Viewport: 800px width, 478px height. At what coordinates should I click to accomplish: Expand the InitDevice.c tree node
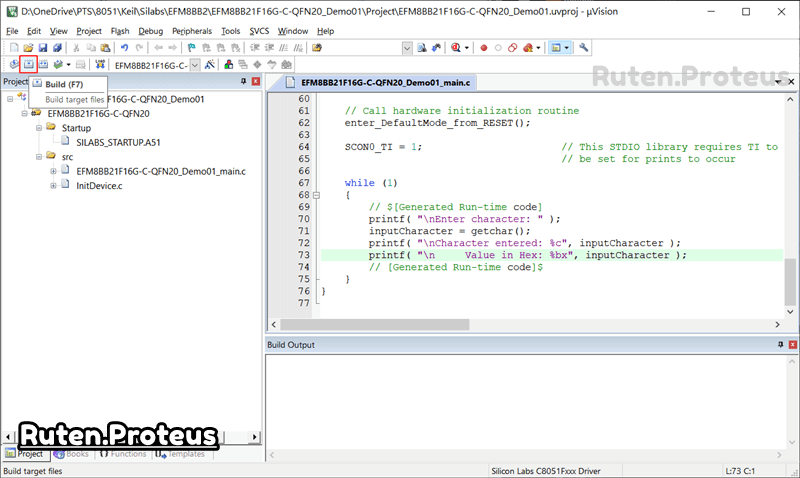53,186
